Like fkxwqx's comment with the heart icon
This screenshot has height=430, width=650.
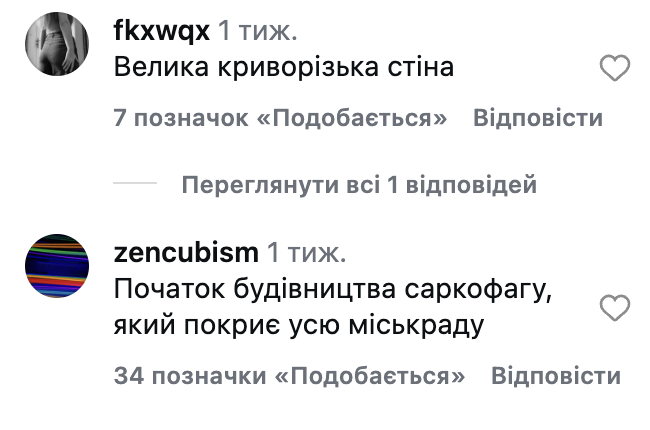[x=613, y=69]
